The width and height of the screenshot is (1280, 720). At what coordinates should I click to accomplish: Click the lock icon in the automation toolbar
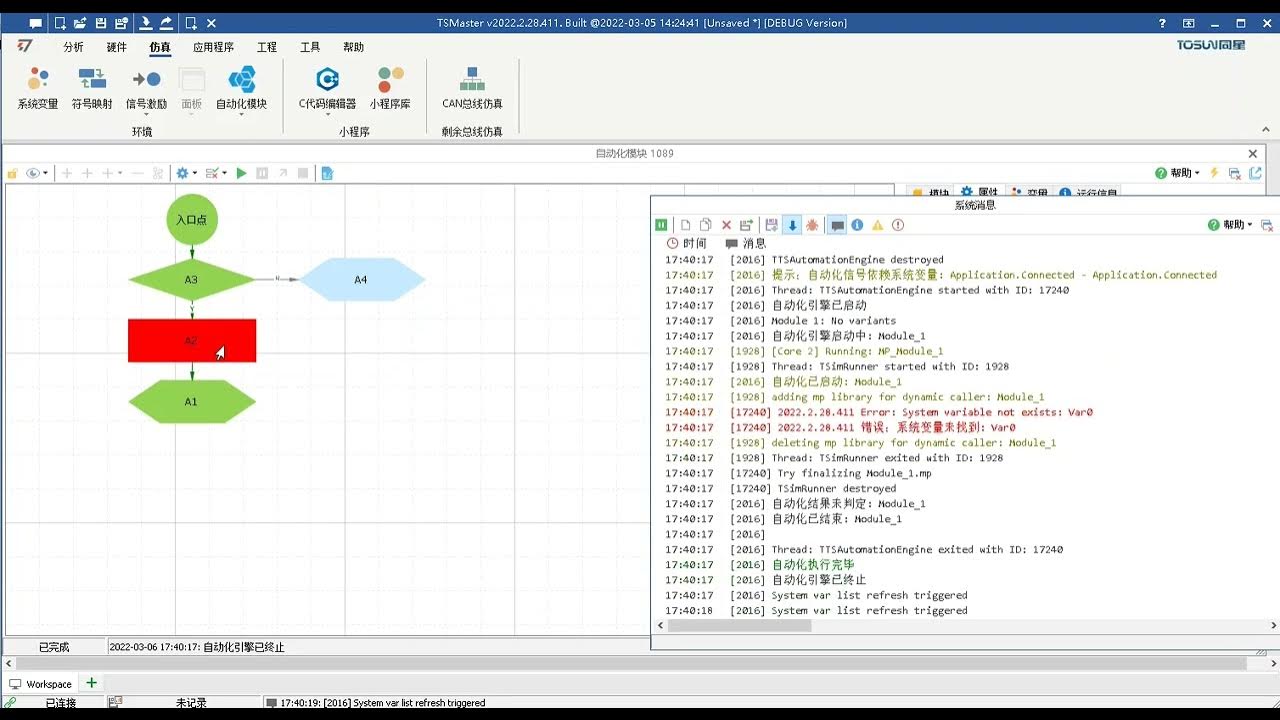tap(13, 173)
